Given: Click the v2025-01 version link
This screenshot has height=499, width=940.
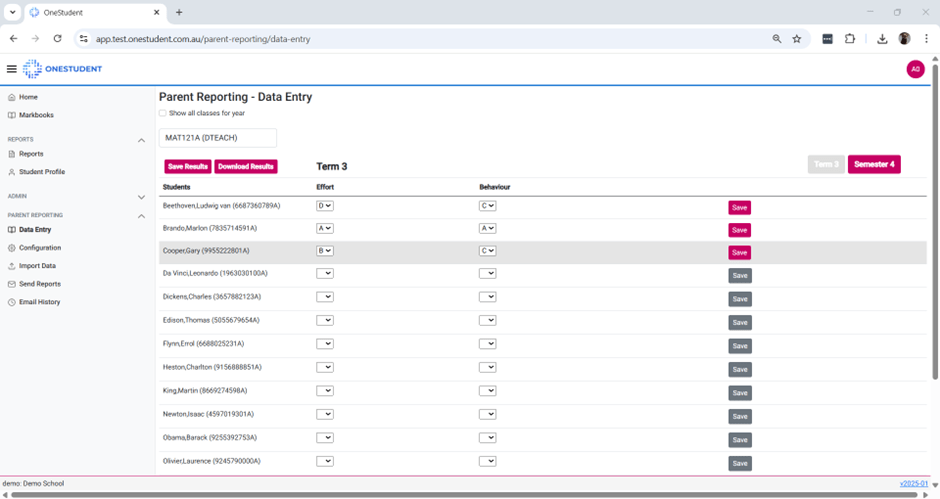Looking at the screenshot, I should point(913,483).
